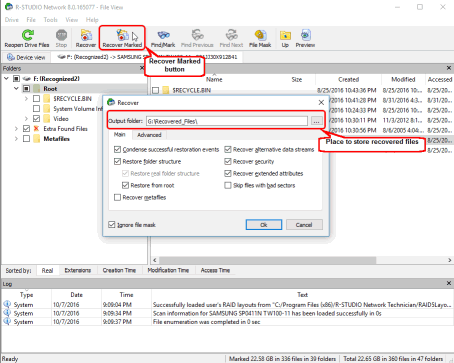Collapse the F: (Recognized2) tree node
Image resolution: width=454 pixels, height=363 pixels.
click(6, 79)
